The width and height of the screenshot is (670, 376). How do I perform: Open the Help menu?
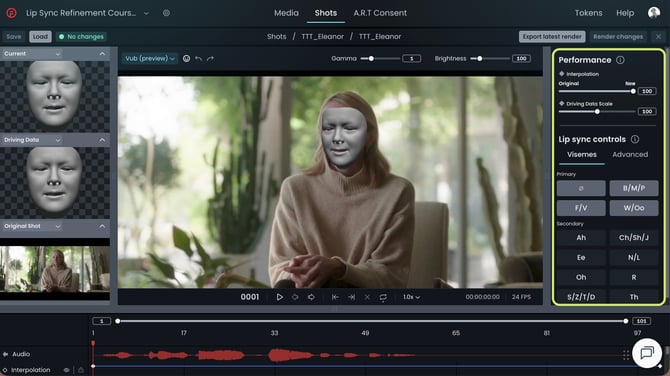click(625, 13)
